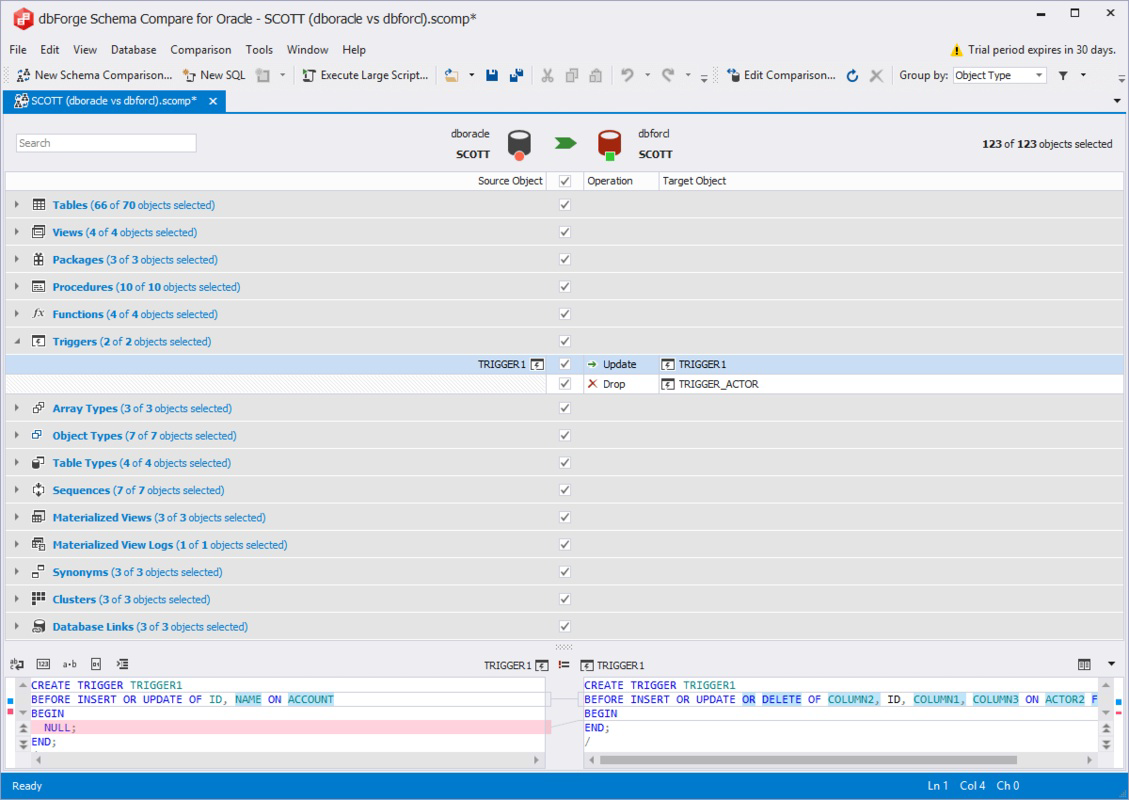Expand the Packages group
Viewport: 1129px width, 800px height.
(x=17, y=259)
